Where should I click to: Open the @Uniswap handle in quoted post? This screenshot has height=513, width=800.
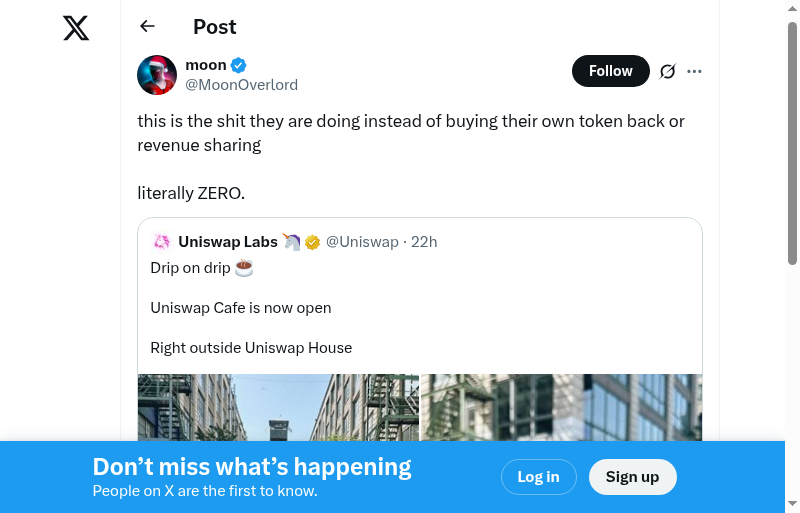361,242
